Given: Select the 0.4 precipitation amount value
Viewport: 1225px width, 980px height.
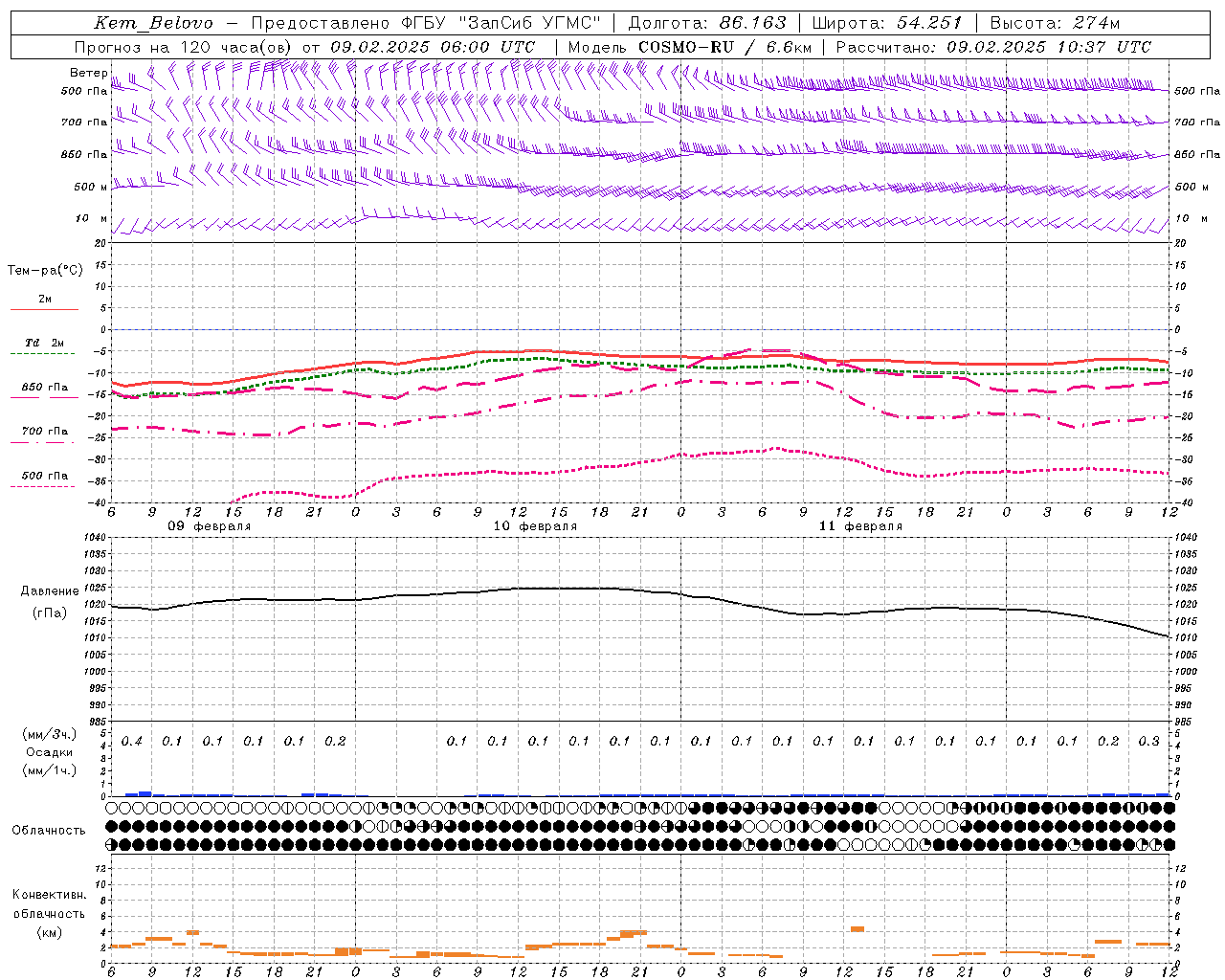Looking at the screenshot, I should (x=132, y=742).
